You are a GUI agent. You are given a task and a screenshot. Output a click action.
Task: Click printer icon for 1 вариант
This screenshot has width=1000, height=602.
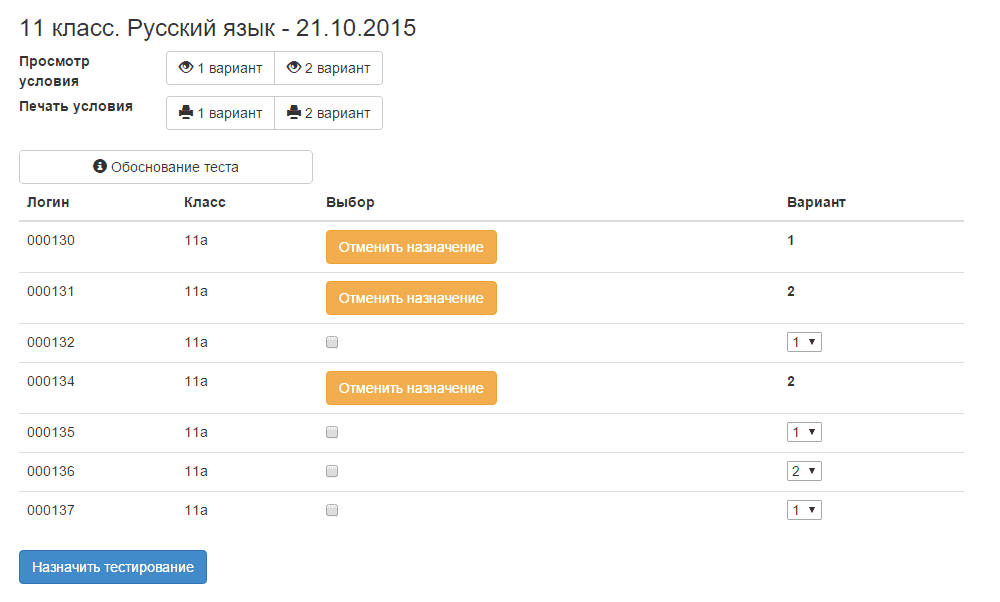coord(186,113)
